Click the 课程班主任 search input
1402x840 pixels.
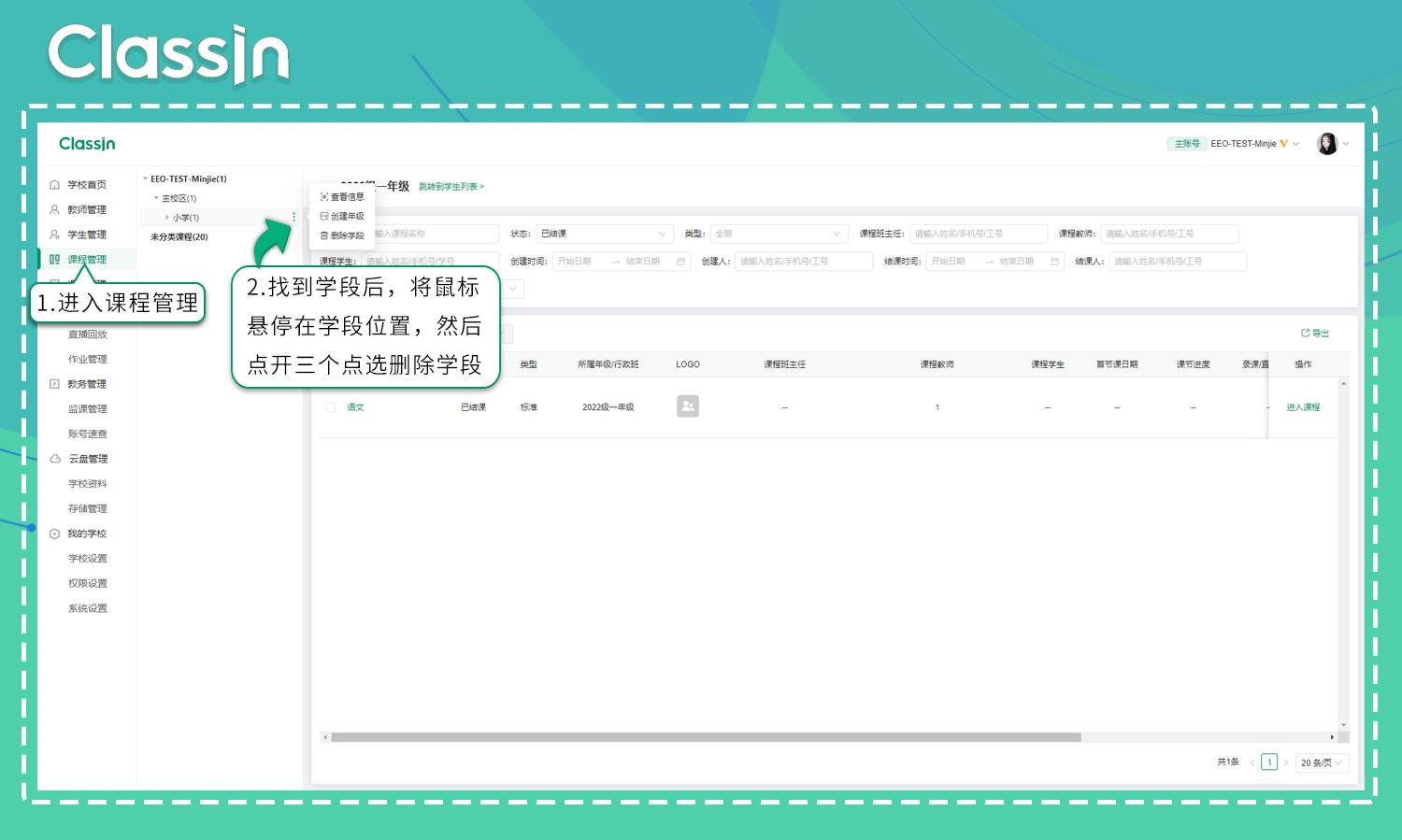[x=978, y=234]
